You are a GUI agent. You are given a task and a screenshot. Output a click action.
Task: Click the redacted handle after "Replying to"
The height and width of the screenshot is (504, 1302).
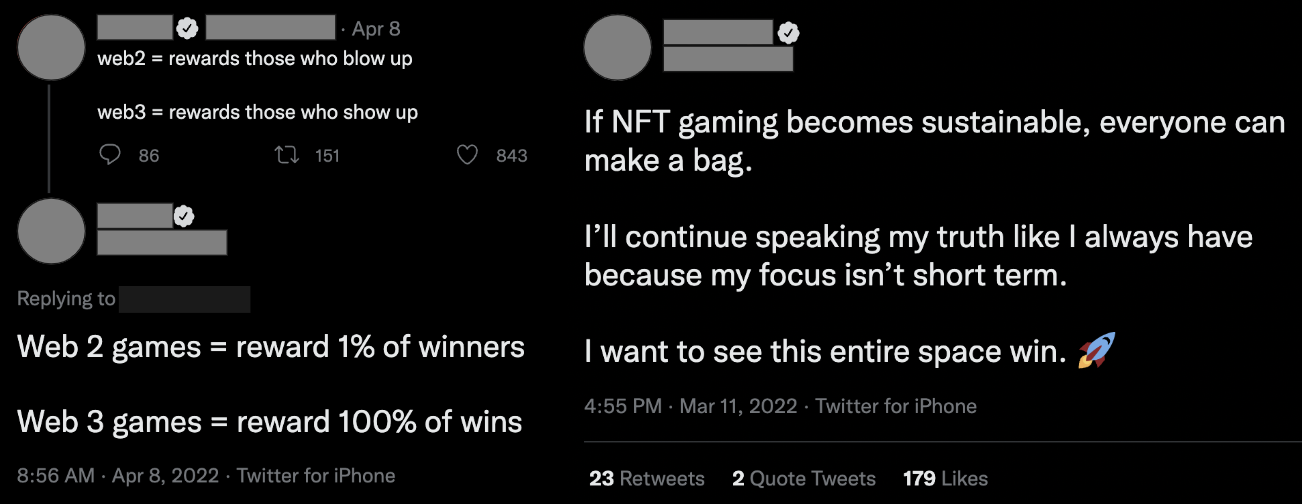[x=185, y=299]
